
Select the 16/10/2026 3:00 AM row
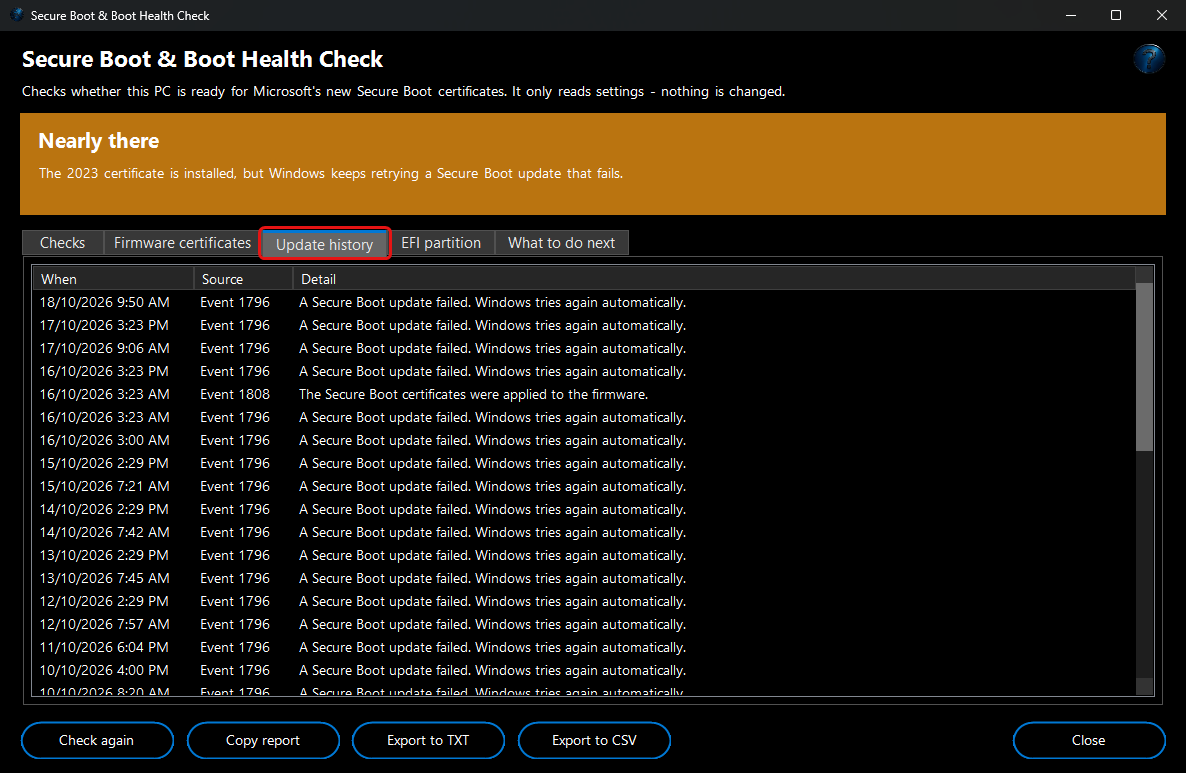pyautogui.click(x=584, y=440)
